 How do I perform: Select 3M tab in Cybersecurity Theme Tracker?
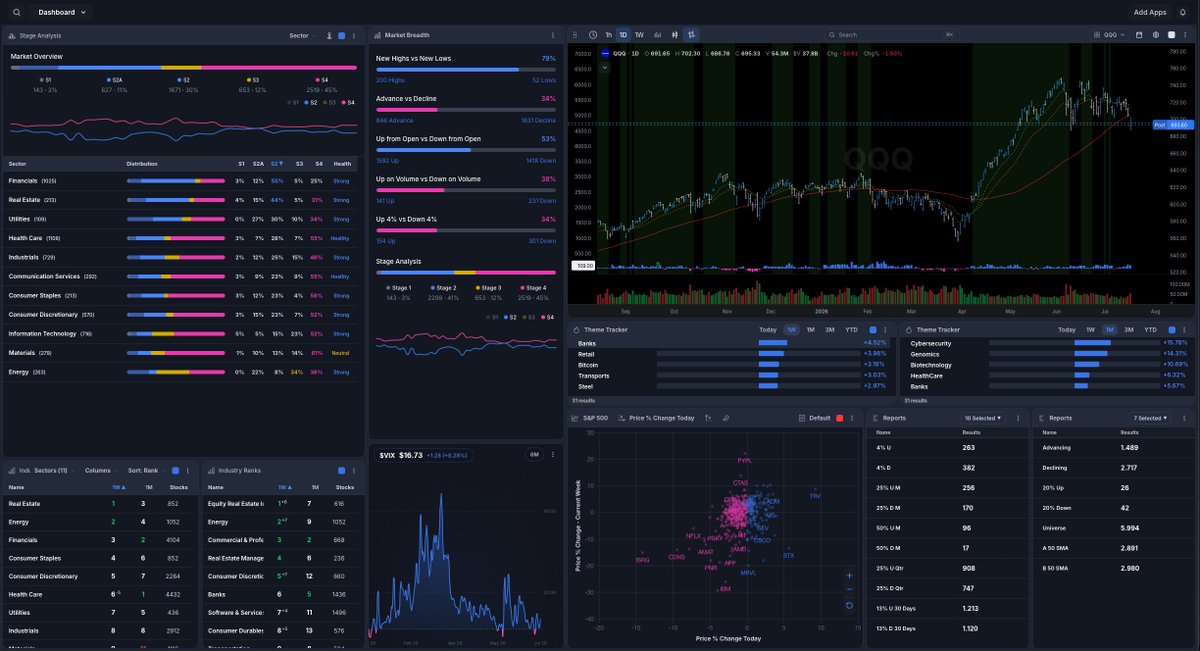click(1129, 329)
